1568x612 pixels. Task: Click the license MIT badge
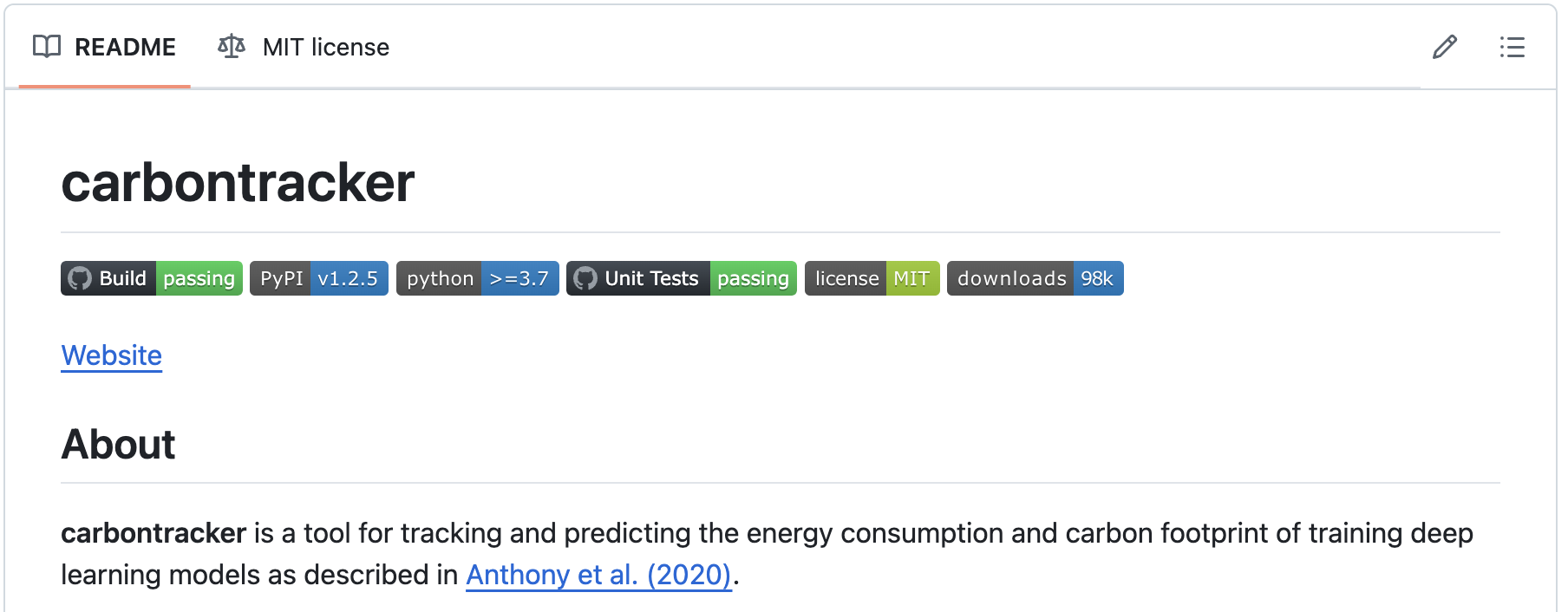(x=872, y=278)
